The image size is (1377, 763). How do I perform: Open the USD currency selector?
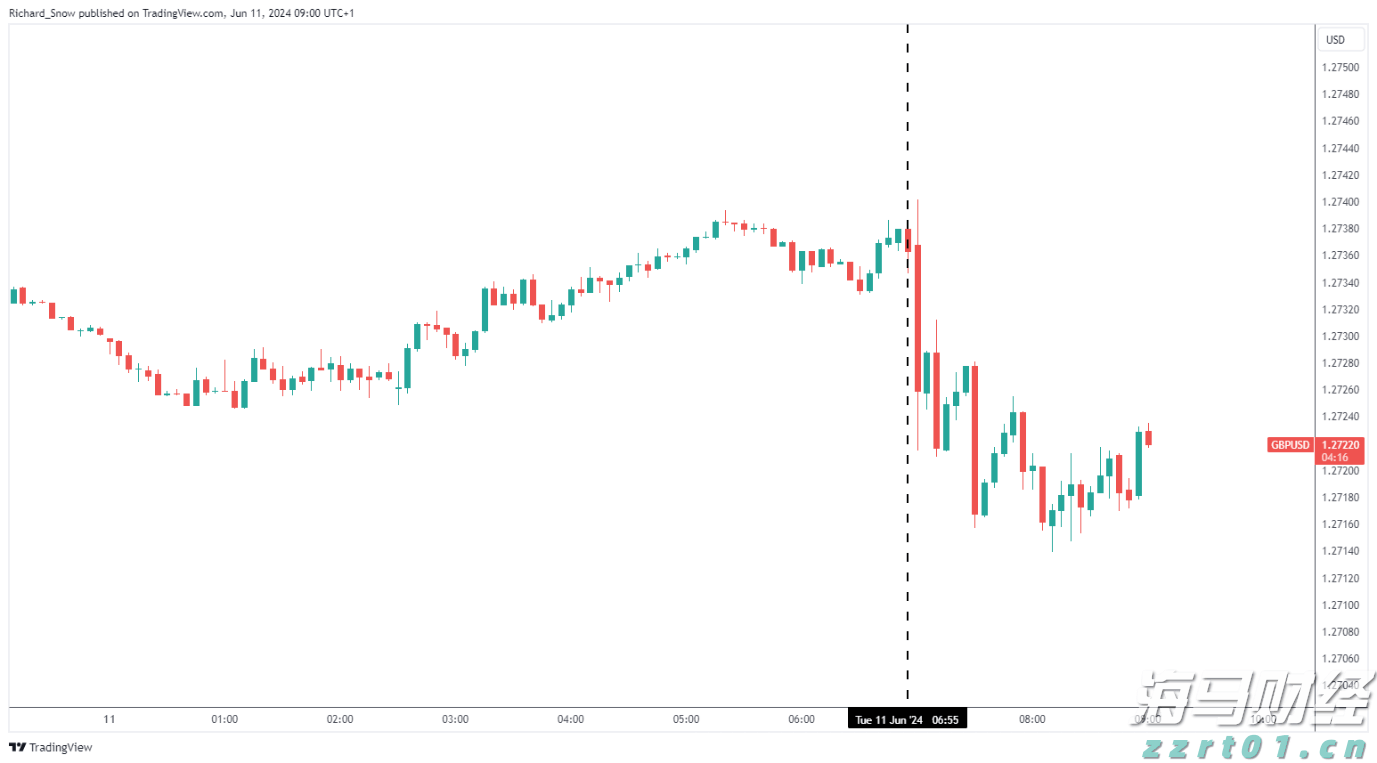pyautogui.click(x=1335, y=40)
